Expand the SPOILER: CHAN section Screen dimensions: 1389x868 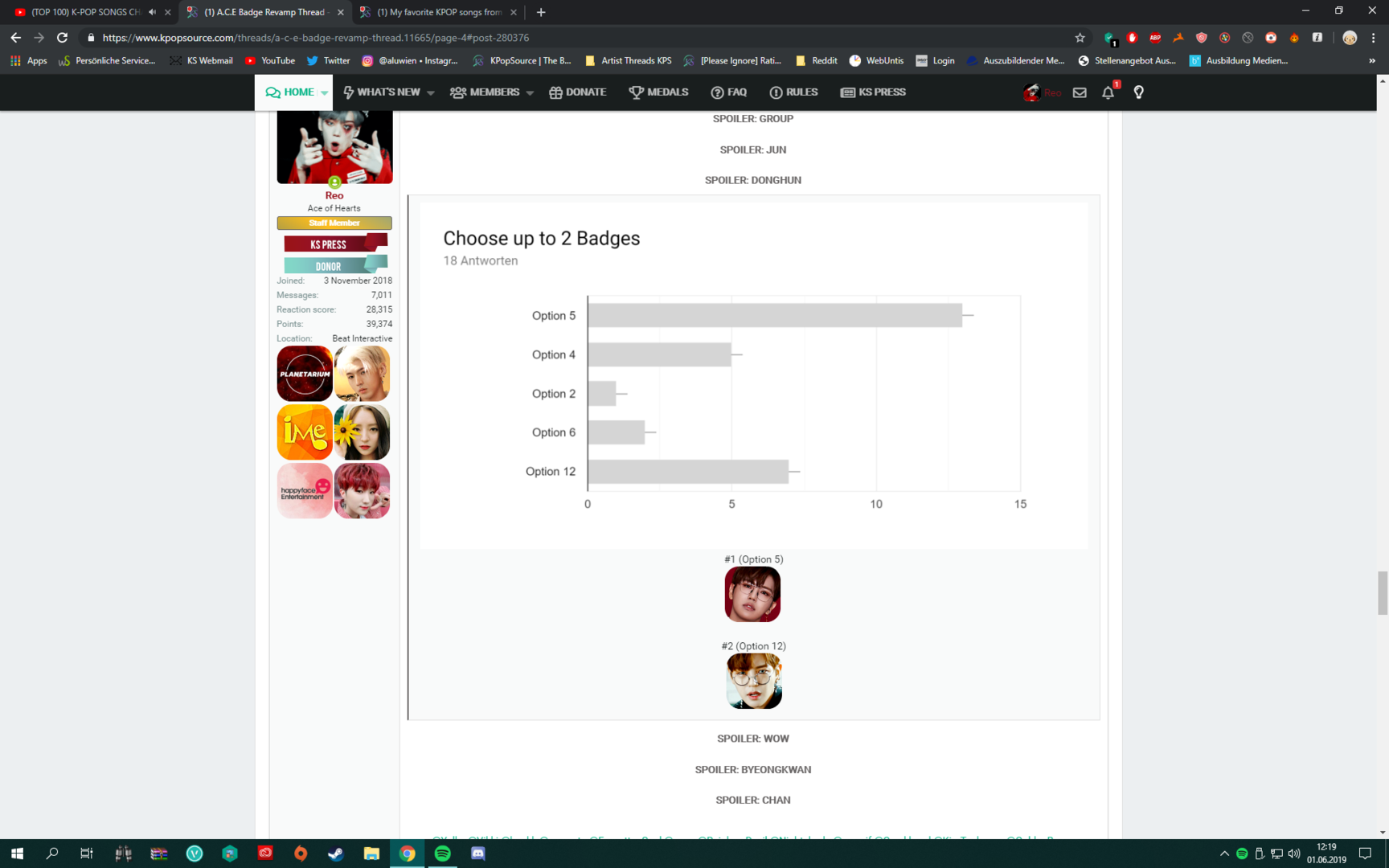pyautogui.click(x=753, y=800)
